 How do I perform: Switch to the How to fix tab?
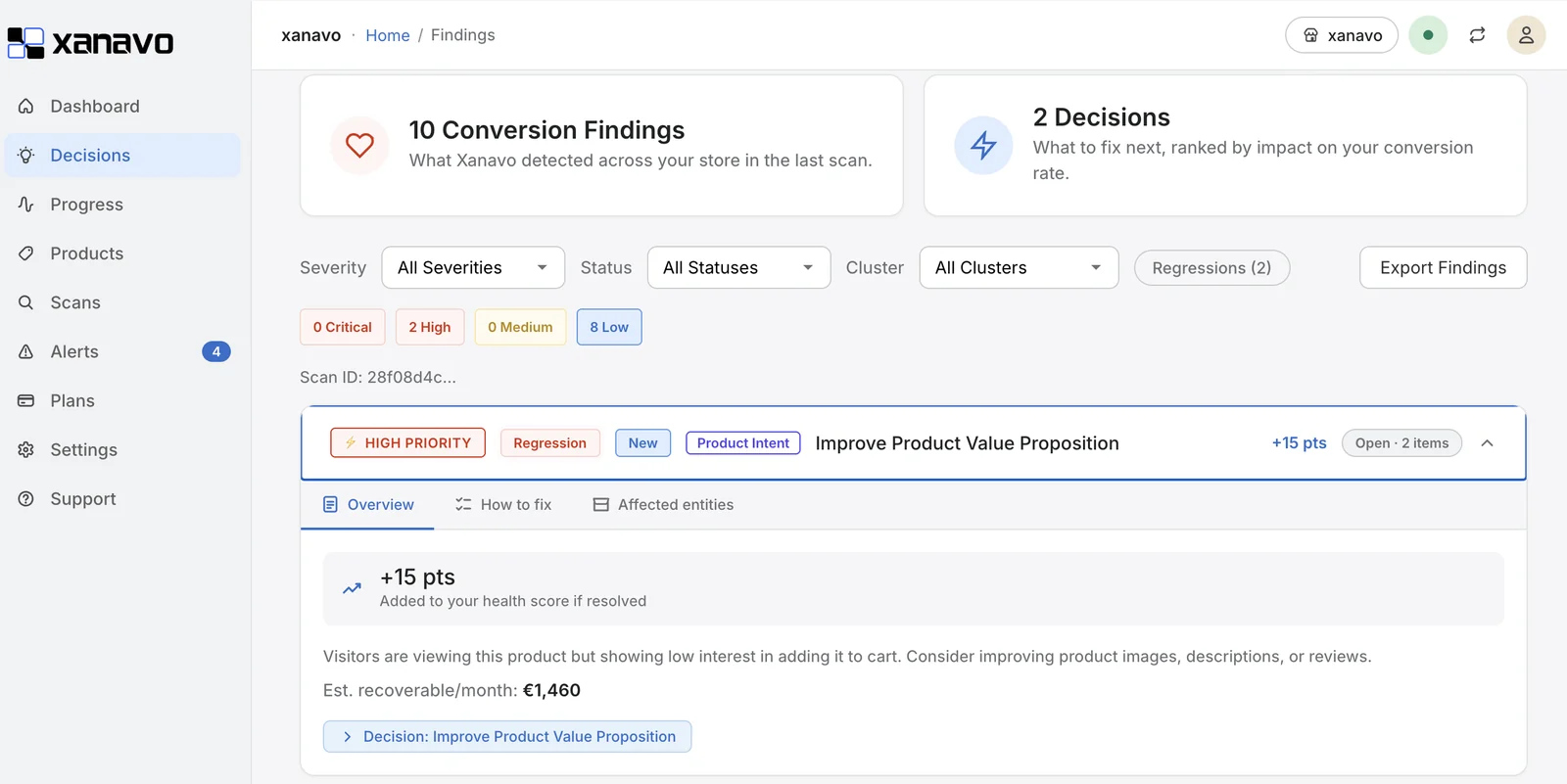503,504
